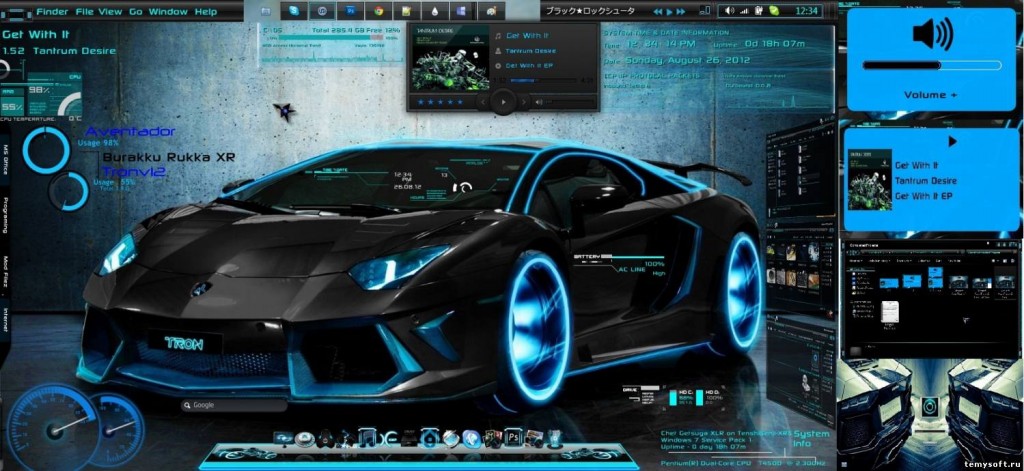Open the Finder menu

coord(52,12)
